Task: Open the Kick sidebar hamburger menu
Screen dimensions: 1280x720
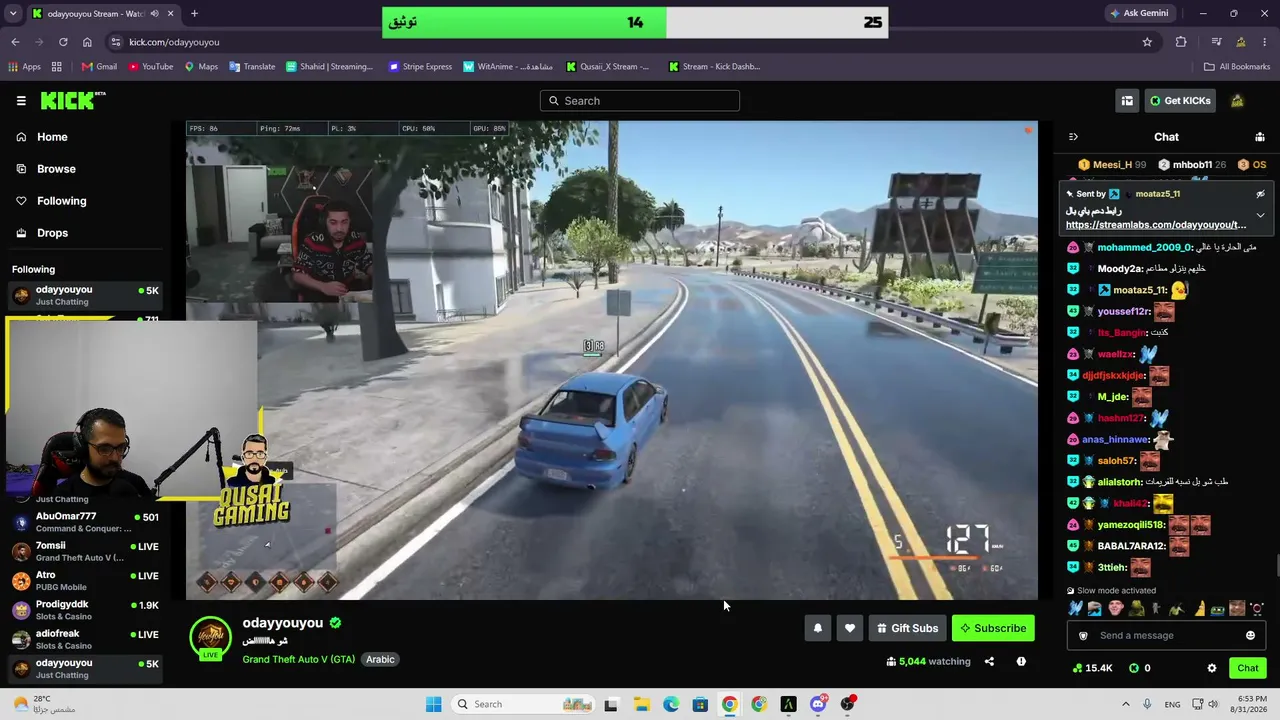Action: [21, 101]
